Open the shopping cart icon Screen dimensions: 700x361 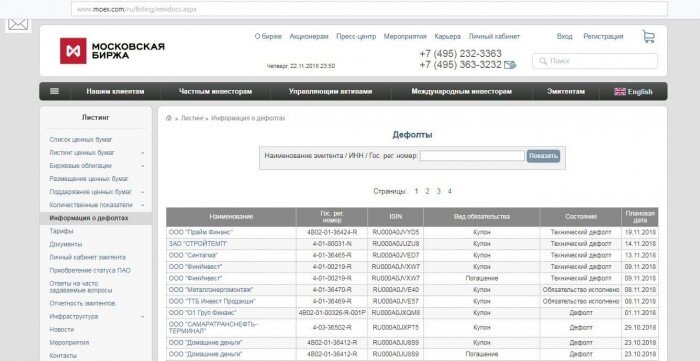coord(649,37)
